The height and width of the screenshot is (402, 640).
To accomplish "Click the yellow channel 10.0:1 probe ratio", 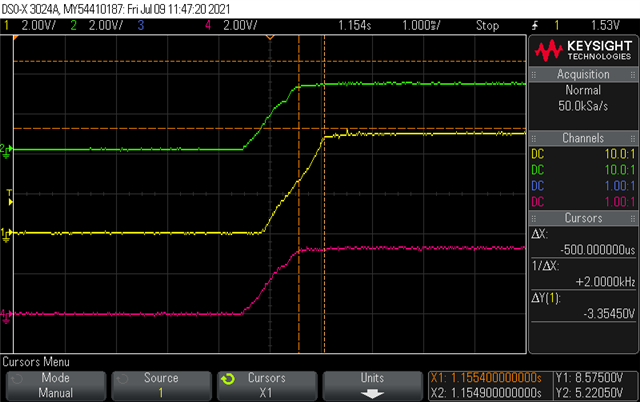I will [620, 154].
